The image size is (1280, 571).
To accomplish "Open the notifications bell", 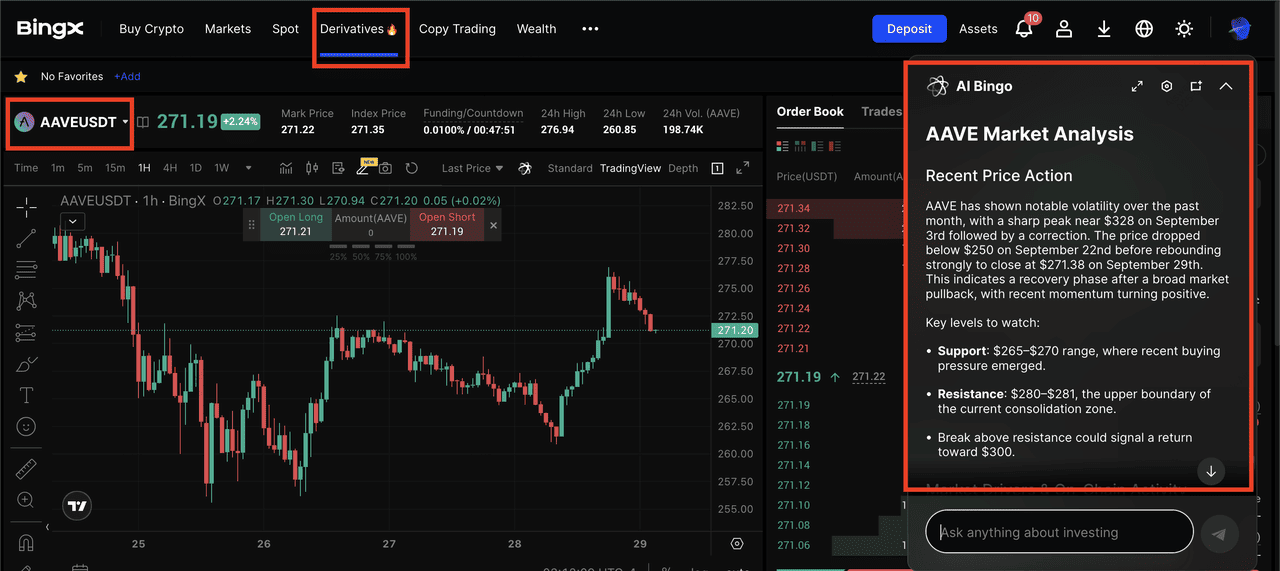I will coord(1024,29).
